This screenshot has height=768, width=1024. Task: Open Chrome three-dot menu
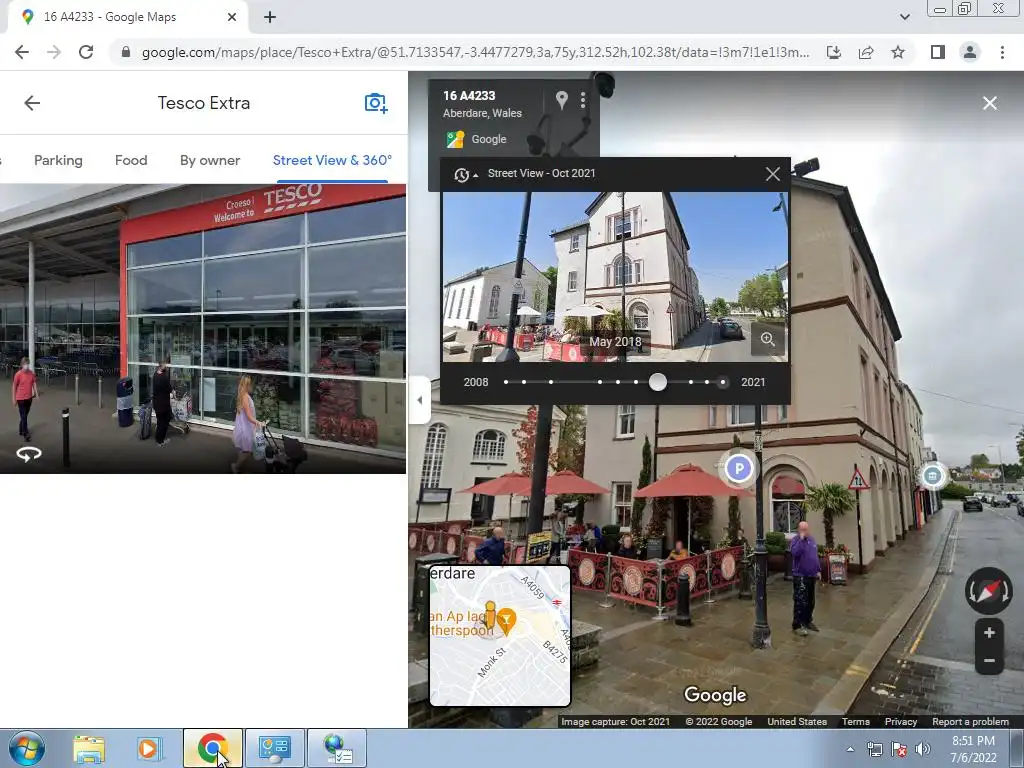[1002, 52]
